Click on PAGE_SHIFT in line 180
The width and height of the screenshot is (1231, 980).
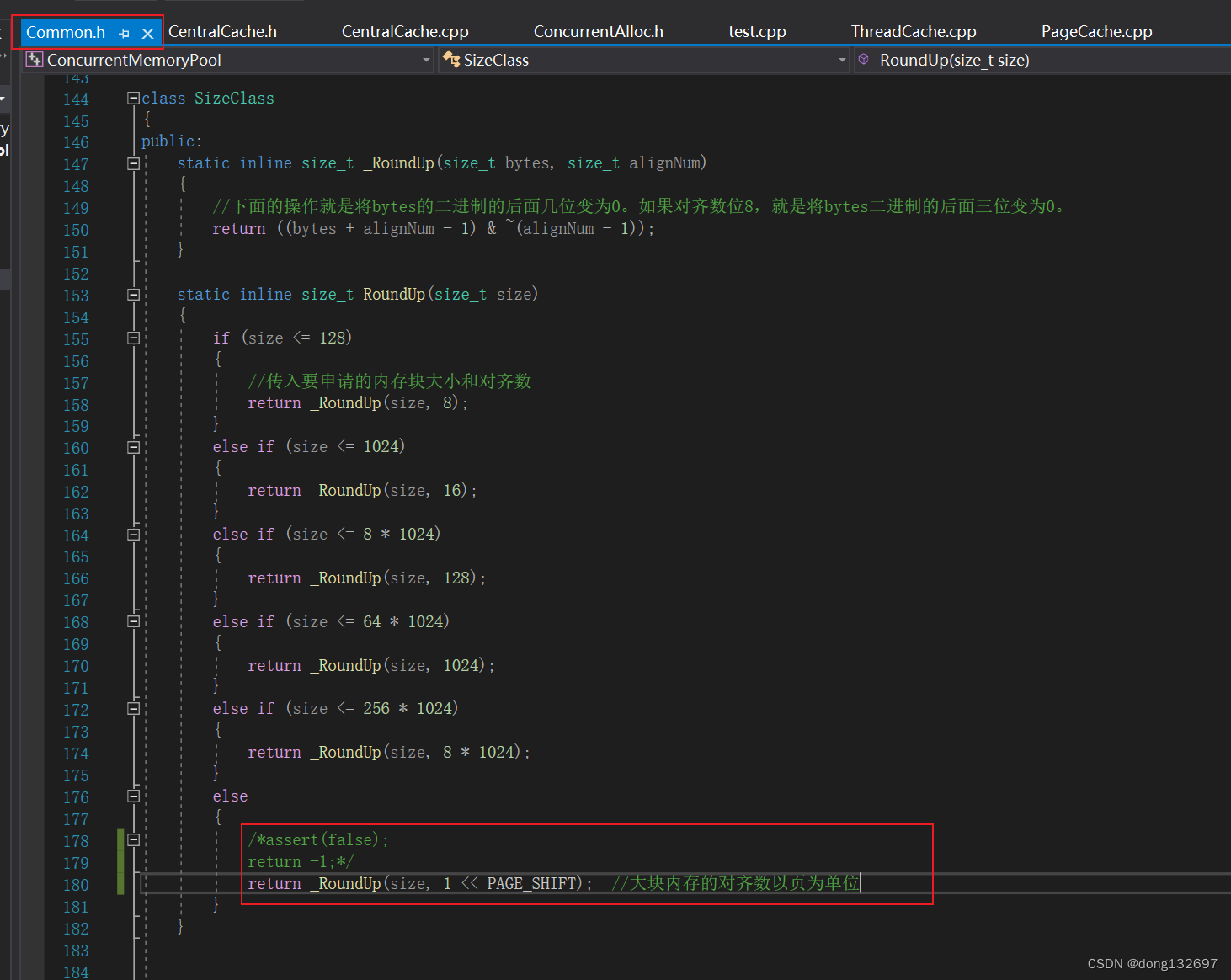tap(531, 883)
